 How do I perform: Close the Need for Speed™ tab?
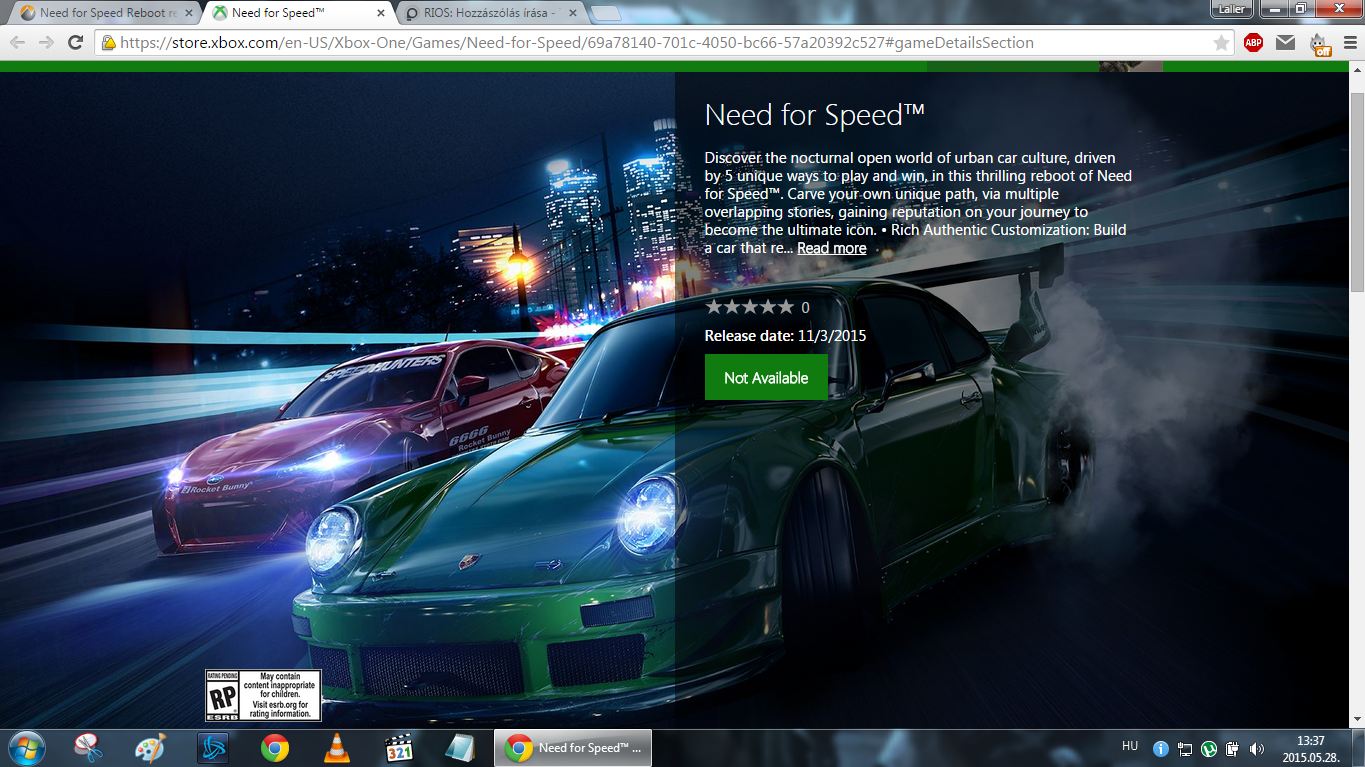(x=378, y=14)
